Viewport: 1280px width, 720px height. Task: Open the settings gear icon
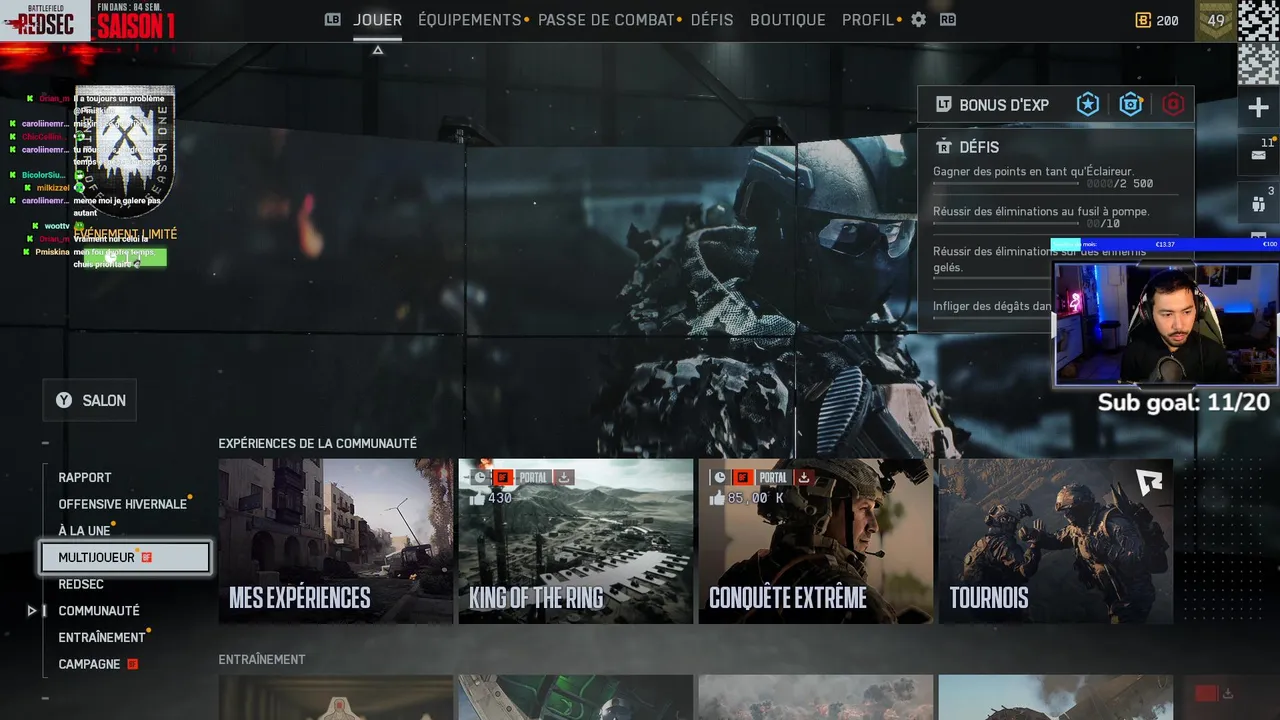[x=918, y=19]
